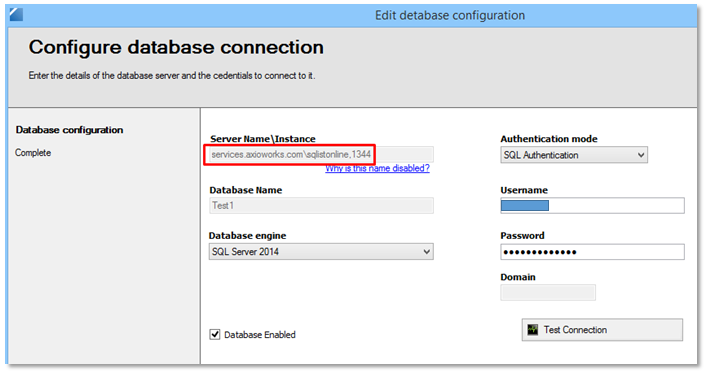Click the application icon in the title bar

click(x=16, y=14)
